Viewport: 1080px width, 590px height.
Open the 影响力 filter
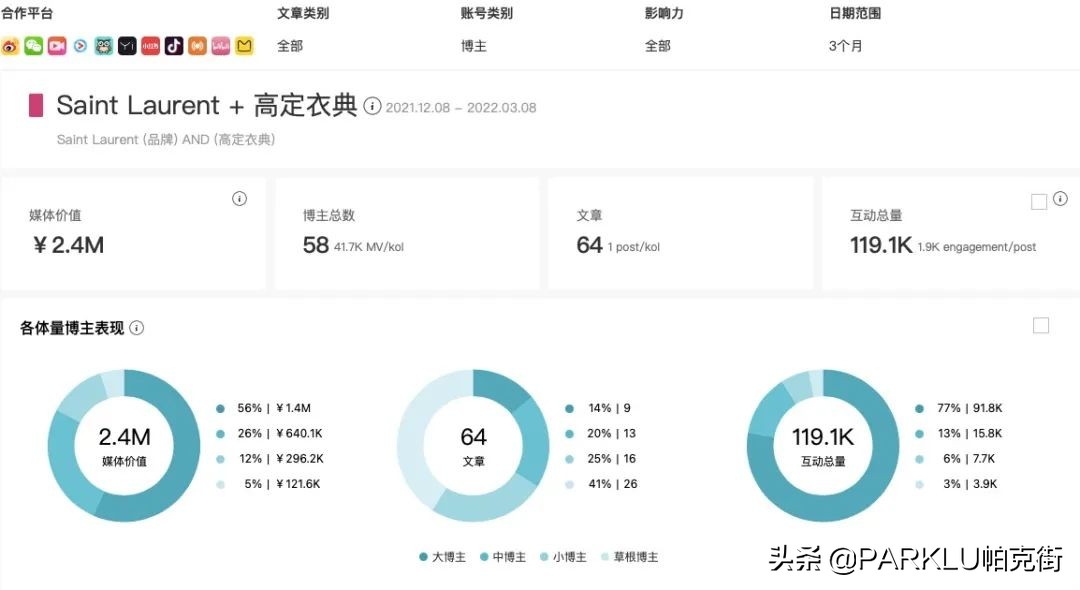pyautogui.click(x=658, y=46)
